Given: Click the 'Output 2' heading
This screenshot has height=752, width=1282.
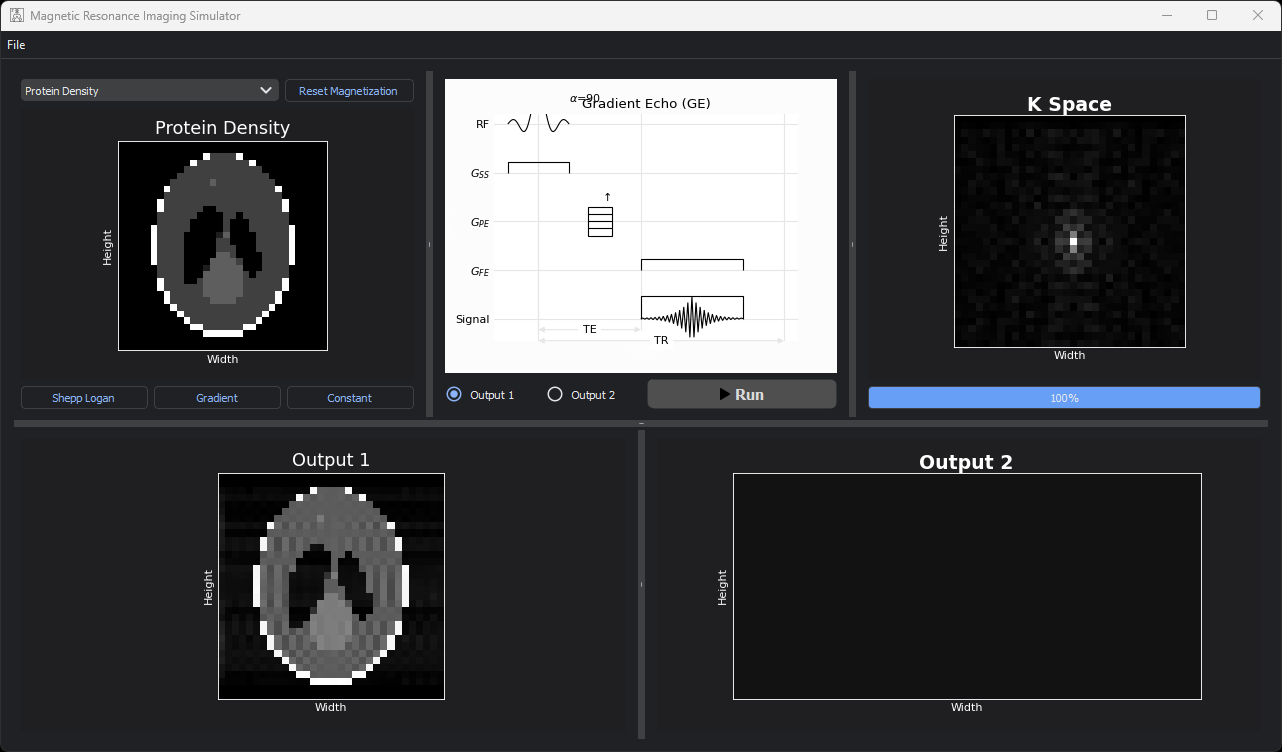Looking at the screenshot, I should (966, 462).
